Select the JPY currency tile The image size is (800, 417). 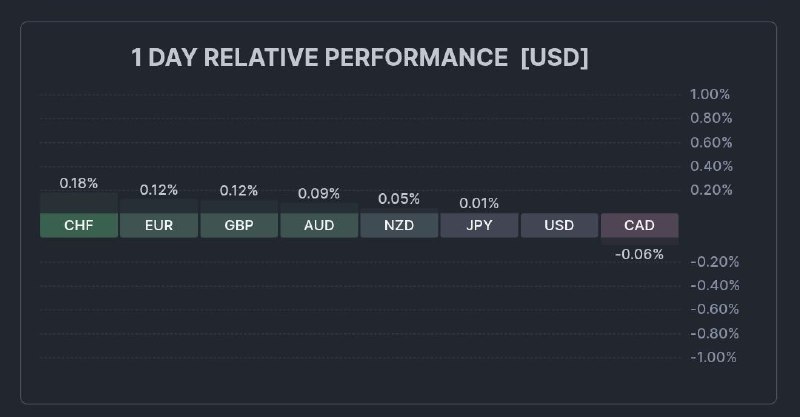pyautogui.click(x=479, y=225)
